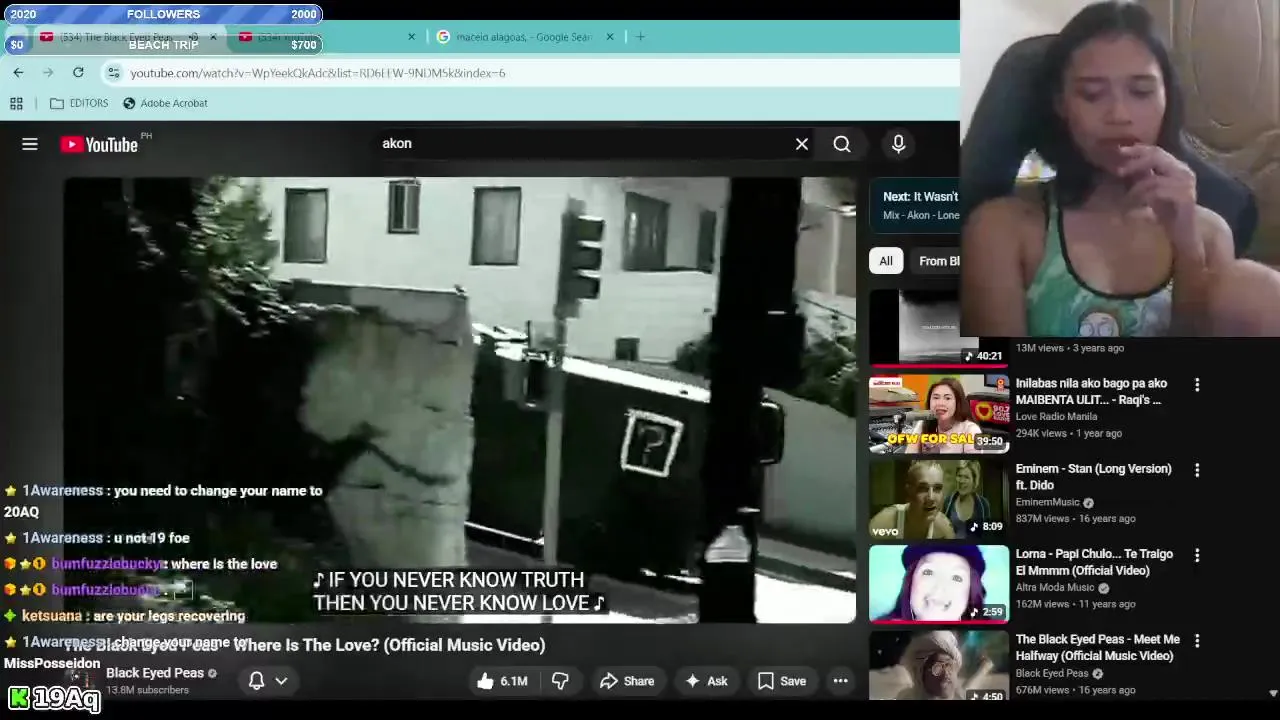Open a new browser tab
This screenshot has width=1280, height=720.
point(641,37)
